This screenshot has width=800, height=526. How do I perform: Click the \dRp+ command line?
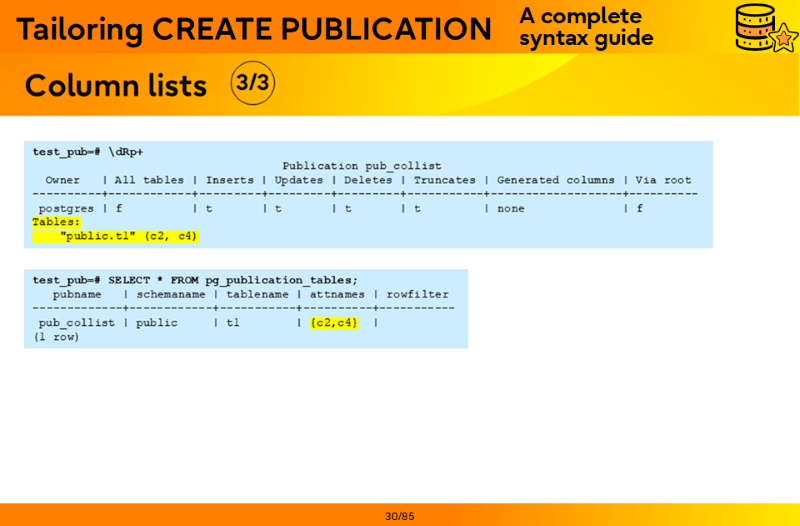(x=88, y=152)
